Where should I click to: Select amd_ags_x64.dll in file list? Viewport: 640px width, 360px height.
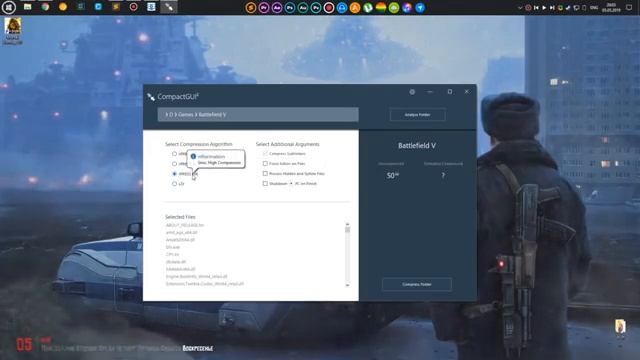(181, 232)
